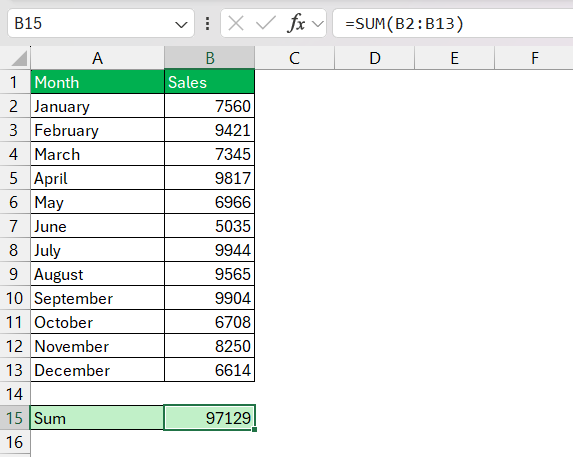
Task: Select row 1 header
Action: click(15, 82)
